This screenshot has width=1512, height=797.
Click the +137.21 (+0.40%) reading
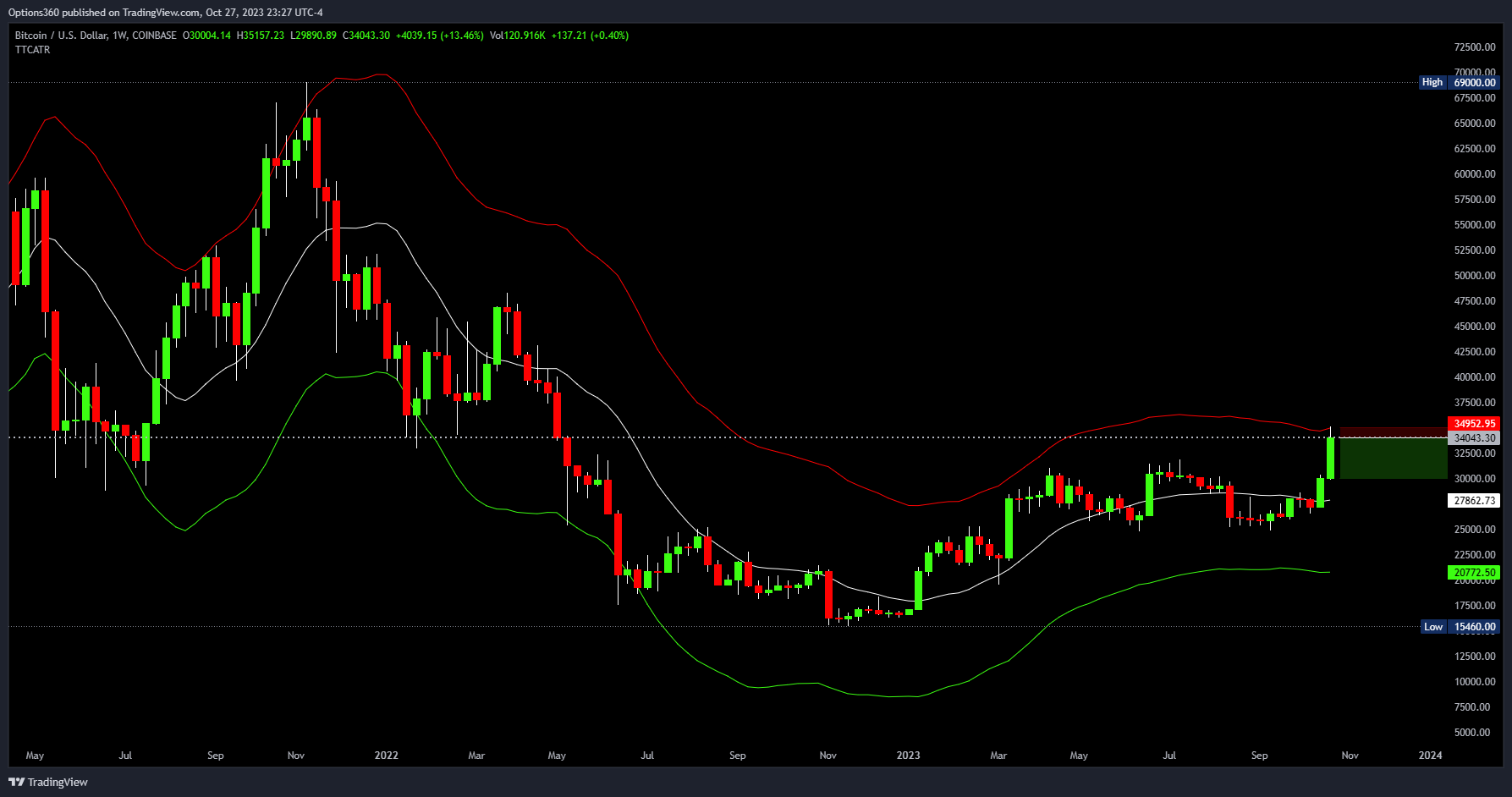[x=590, y=36]
